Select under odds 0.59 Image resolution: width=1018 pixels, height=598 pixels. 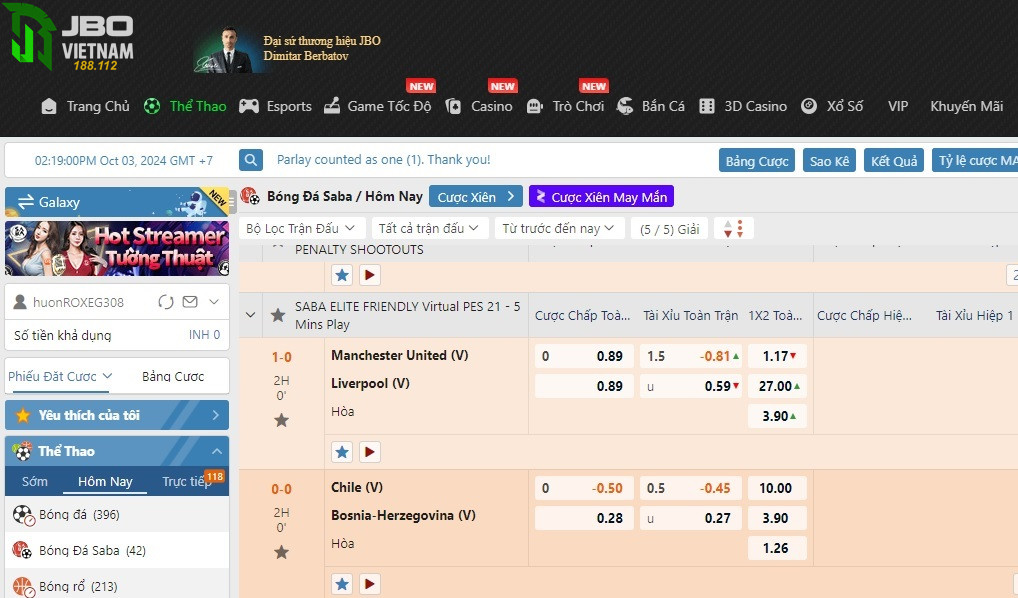click(691, 386)
